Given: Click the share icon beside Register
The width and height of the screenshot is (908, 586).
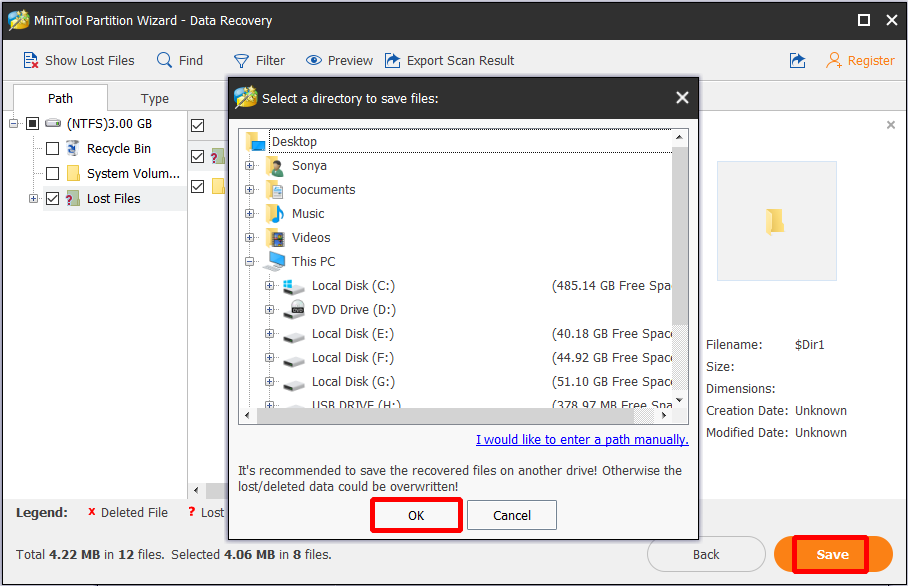Looking at the screenshot, I should pyautogui.click(x=797, y=60).
